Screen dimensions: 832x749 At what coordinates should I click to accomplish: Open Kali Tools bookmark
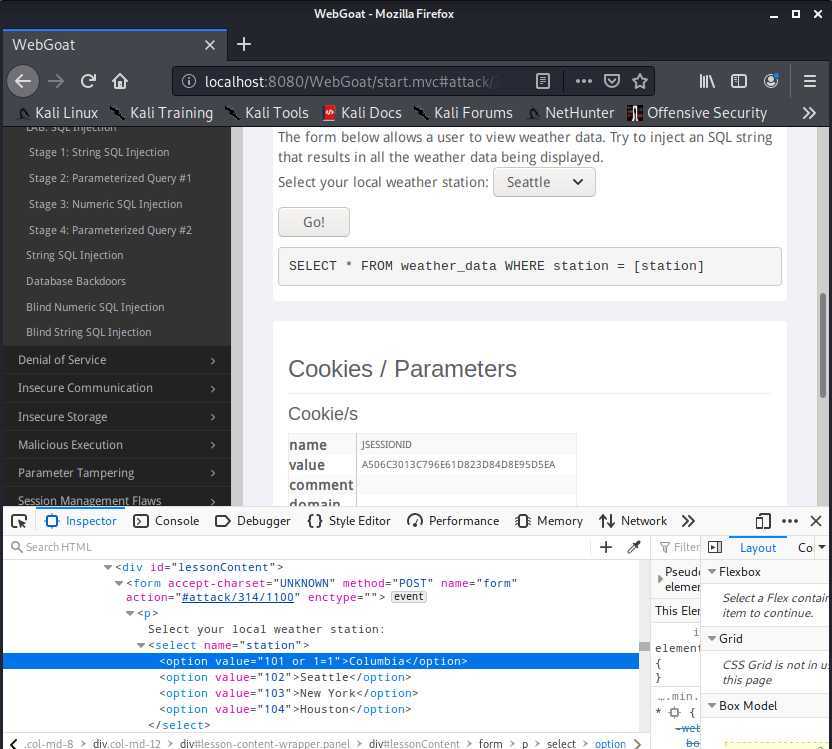[267, 113]
